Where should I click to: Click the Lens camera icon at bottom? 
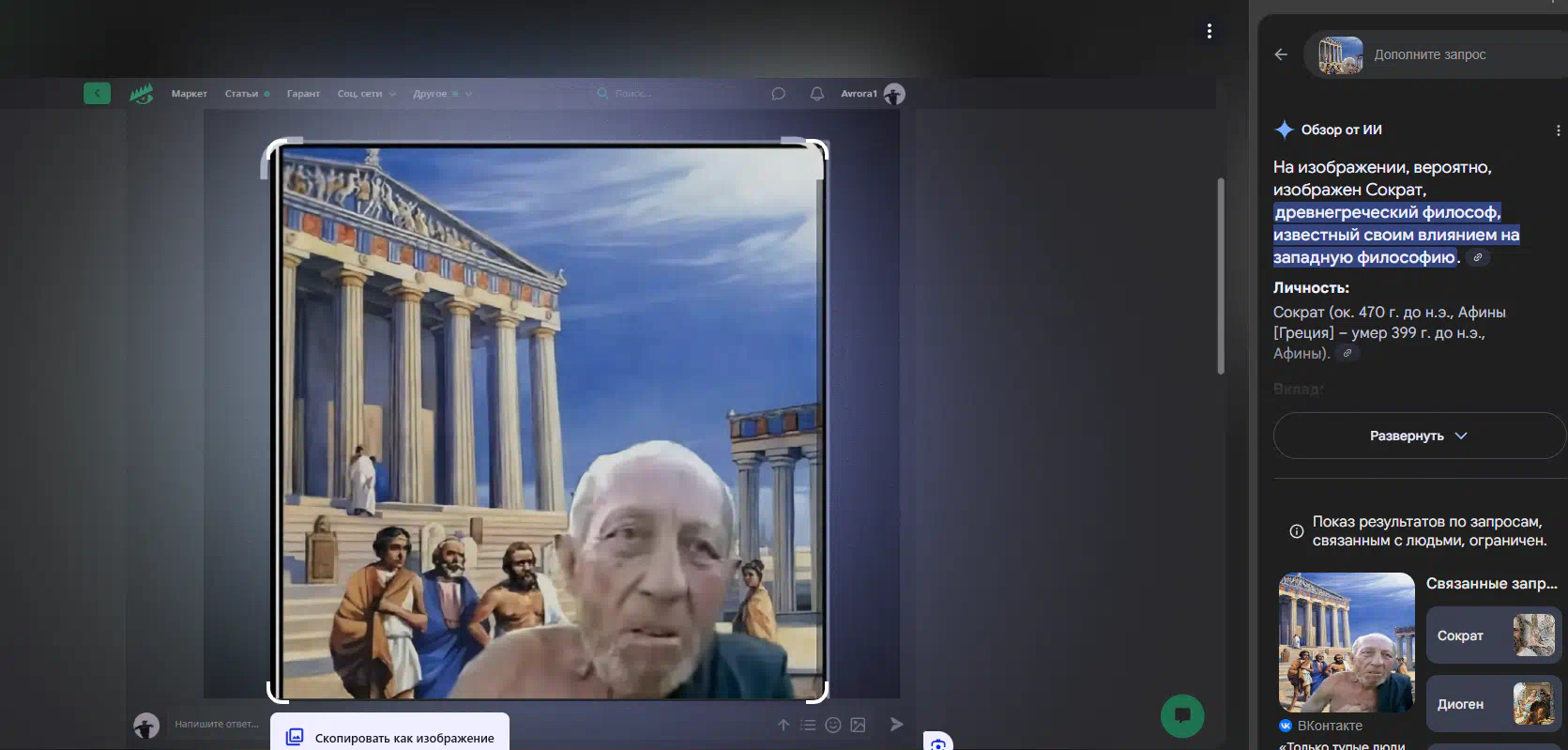click(938, 742)
